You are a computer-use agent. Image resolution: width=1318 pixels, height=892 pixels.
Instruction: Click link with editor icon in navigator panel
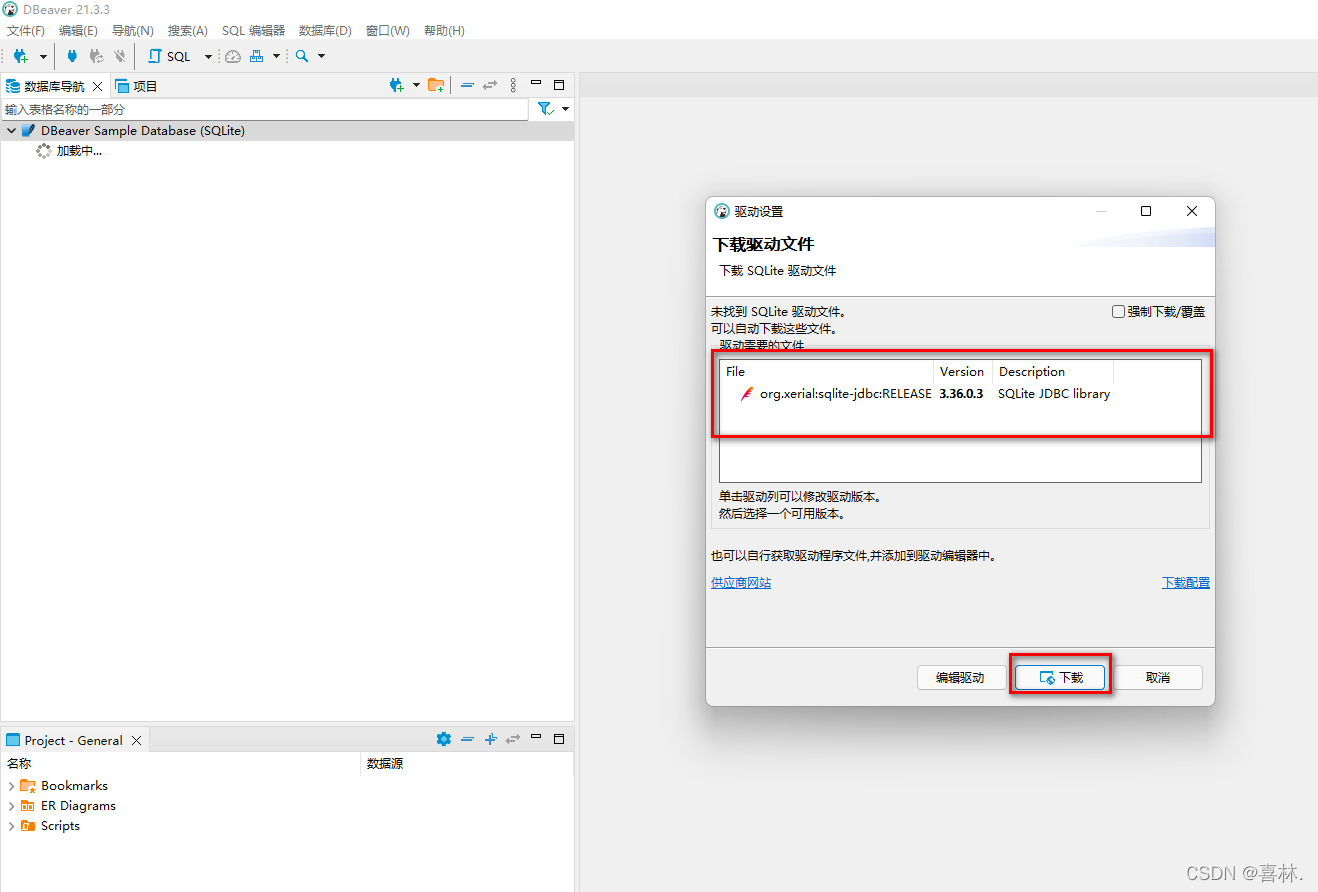[490, 86]
